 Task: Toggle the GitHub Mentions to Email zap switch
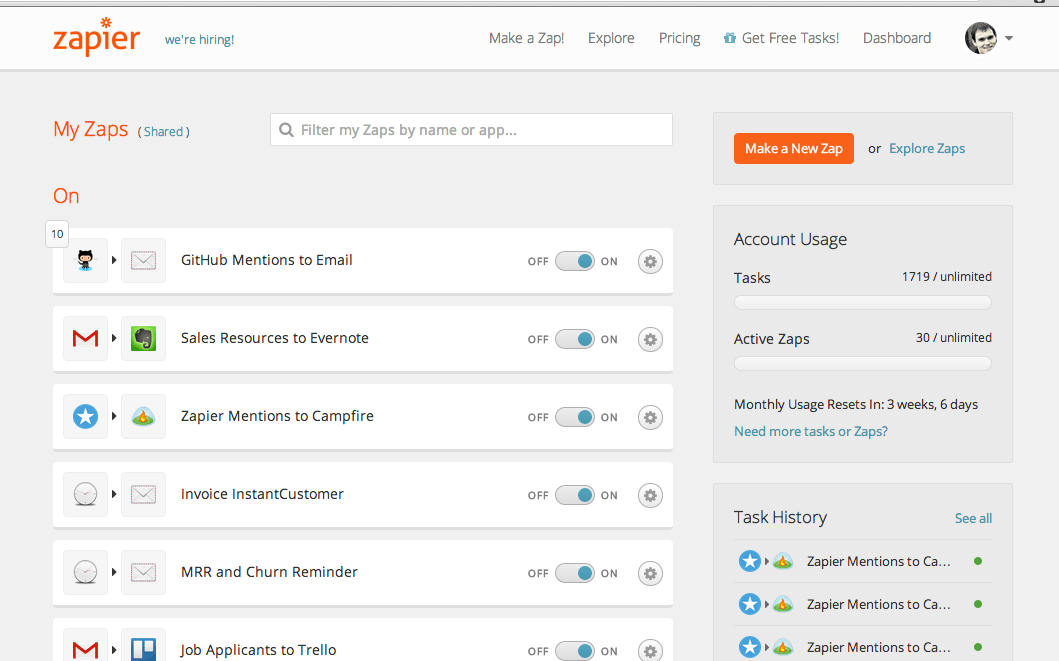pyautogui.click(x=575, y=261)
